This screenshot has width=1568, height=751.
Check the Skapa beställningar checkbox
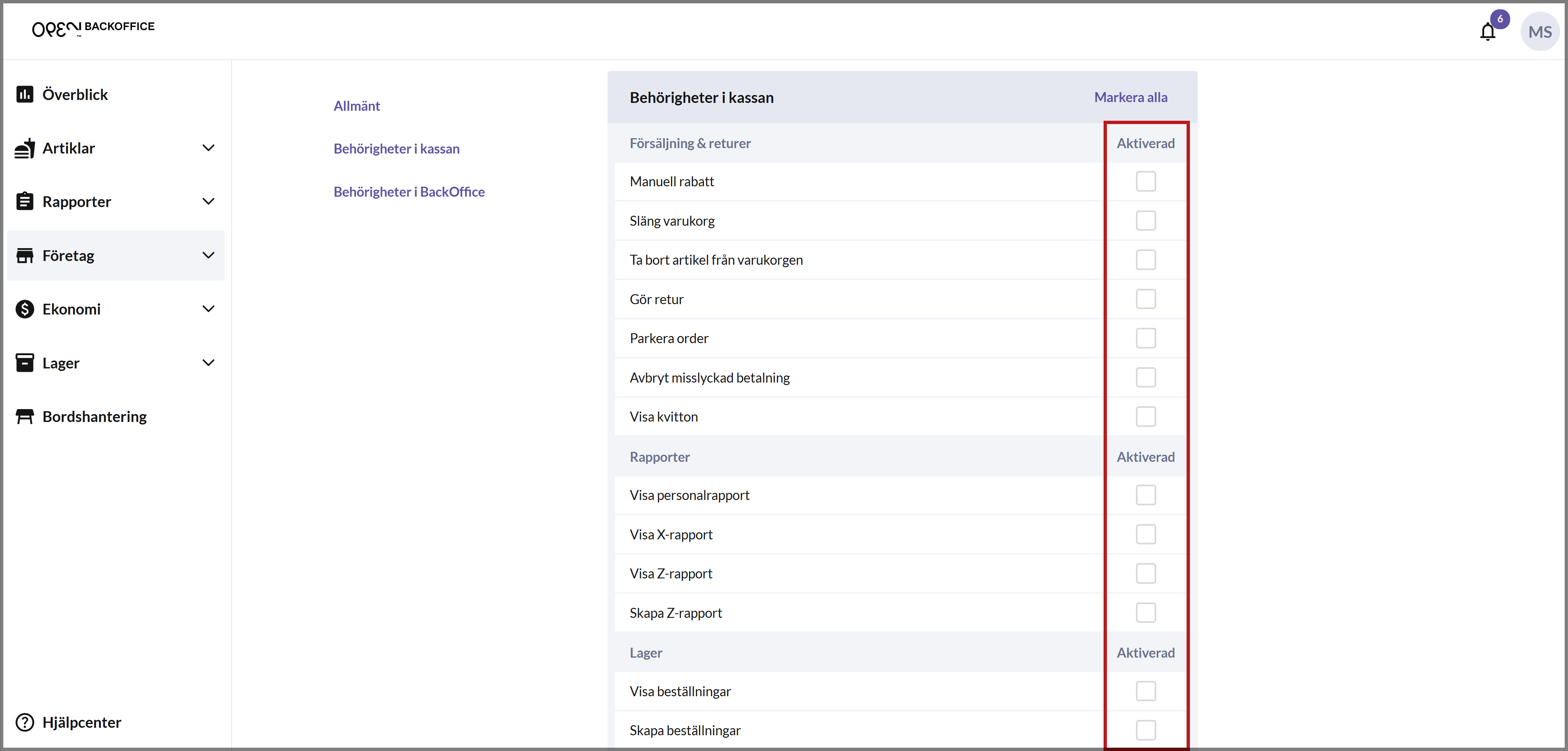pyautogui.click(x=1145, y=730)
